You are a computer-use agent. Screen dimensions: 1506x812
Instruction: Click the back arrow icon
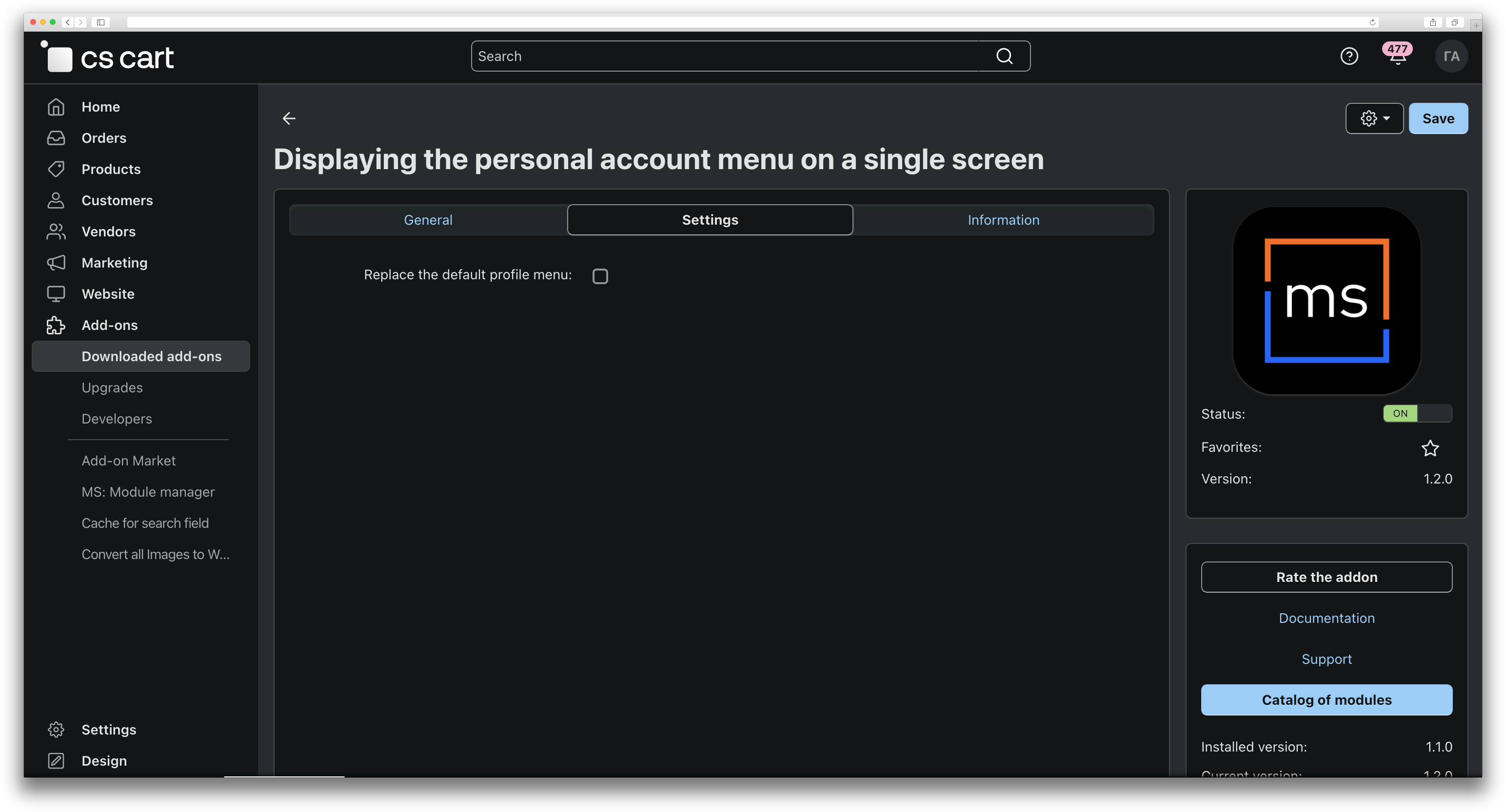tap(289, 118)
